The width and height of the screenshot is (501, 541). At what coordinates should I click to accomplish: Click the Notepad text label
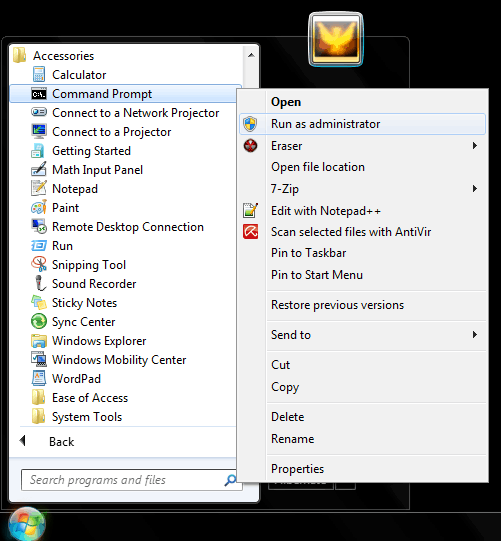coord(75,189)
